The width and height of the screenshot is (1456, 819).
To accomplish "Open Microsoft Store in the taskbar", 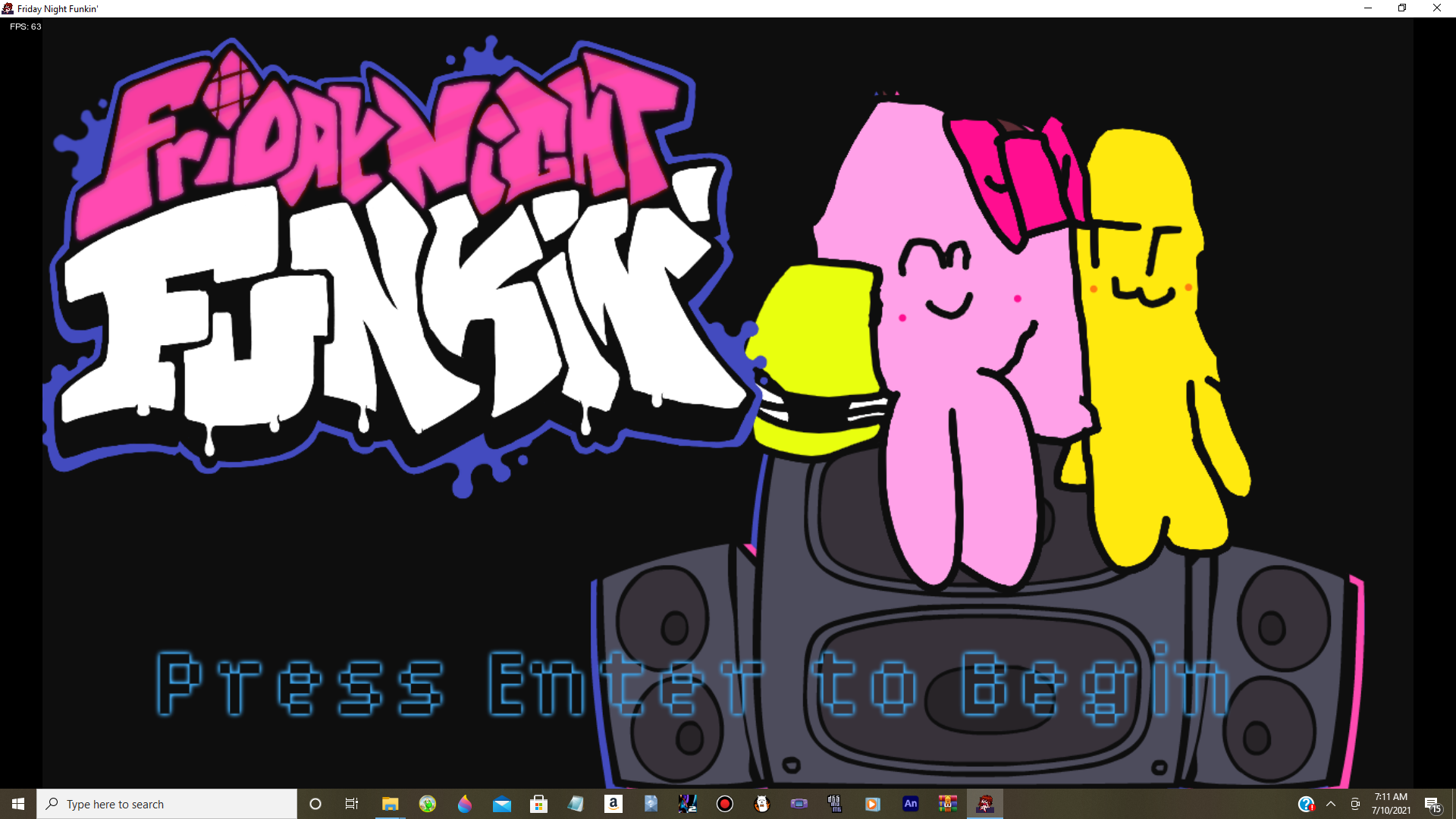I will (x=538, y=804).
